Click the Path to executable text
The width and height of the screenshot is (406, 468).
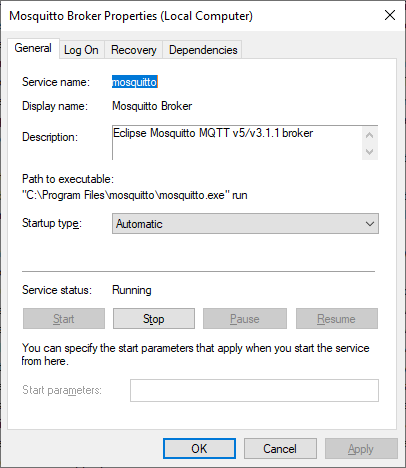135,195
